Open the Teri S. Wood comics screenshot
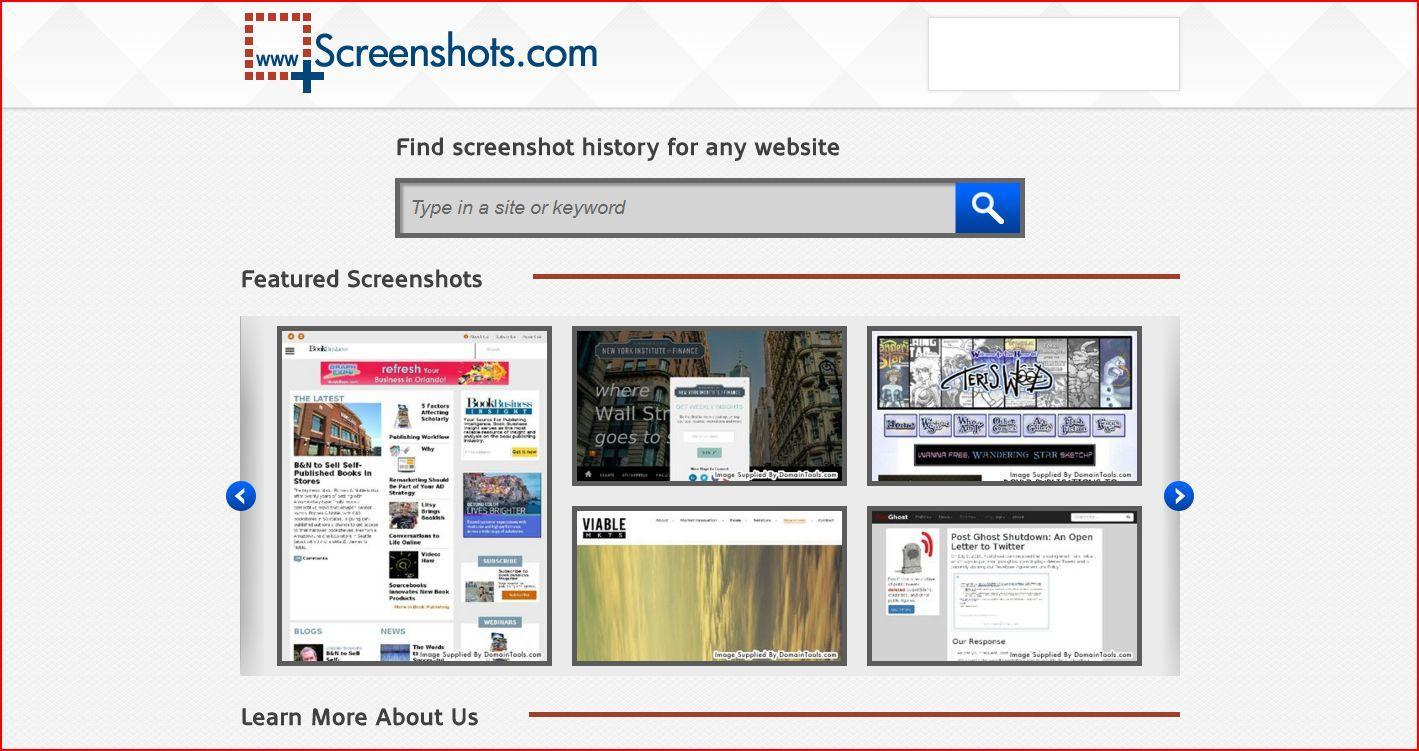Image resolution: width=1419 pixels, height=751 pixels. [1003, 405]
